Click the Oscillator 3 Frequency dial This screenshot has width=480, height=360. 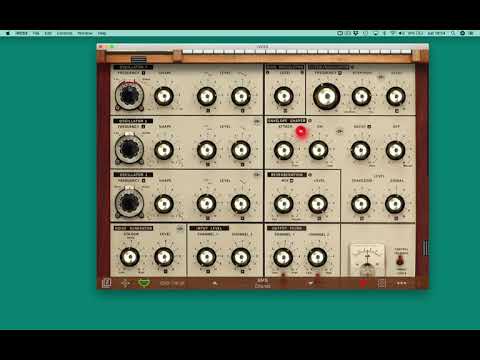(x=130, y=203)
